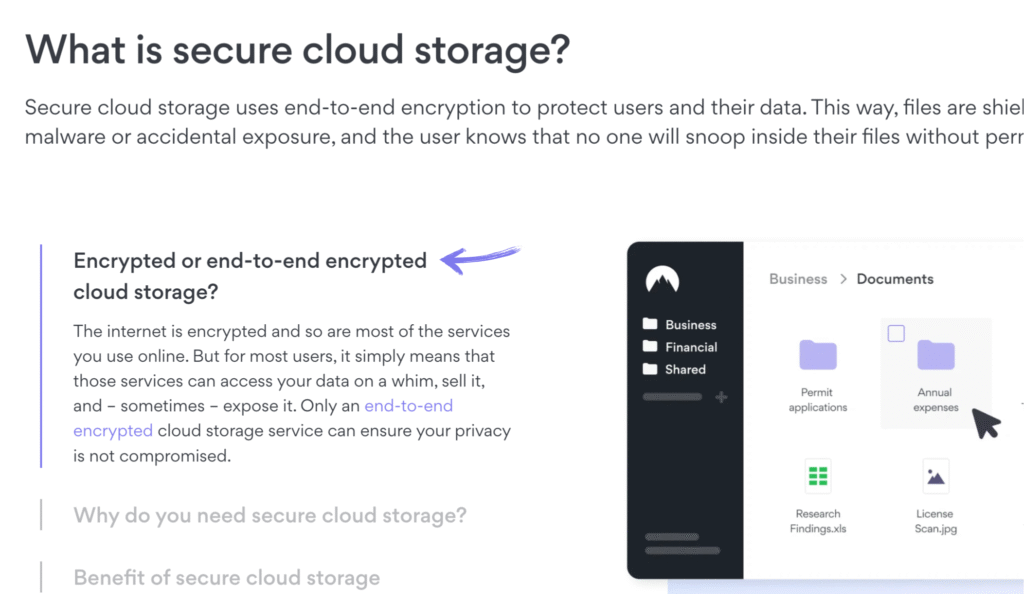Open the License Scan.jpg image file

[935, 476]
